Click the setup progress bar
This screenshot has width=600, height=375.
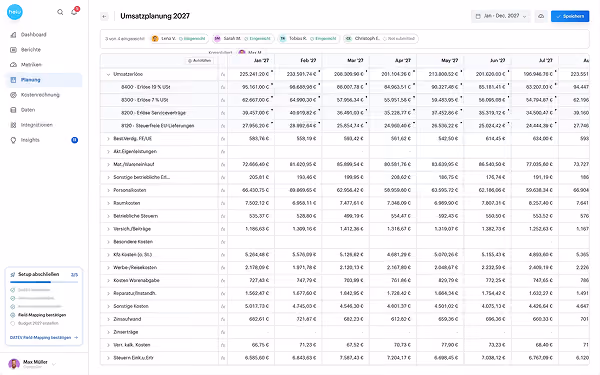click(x=44, y=282)
